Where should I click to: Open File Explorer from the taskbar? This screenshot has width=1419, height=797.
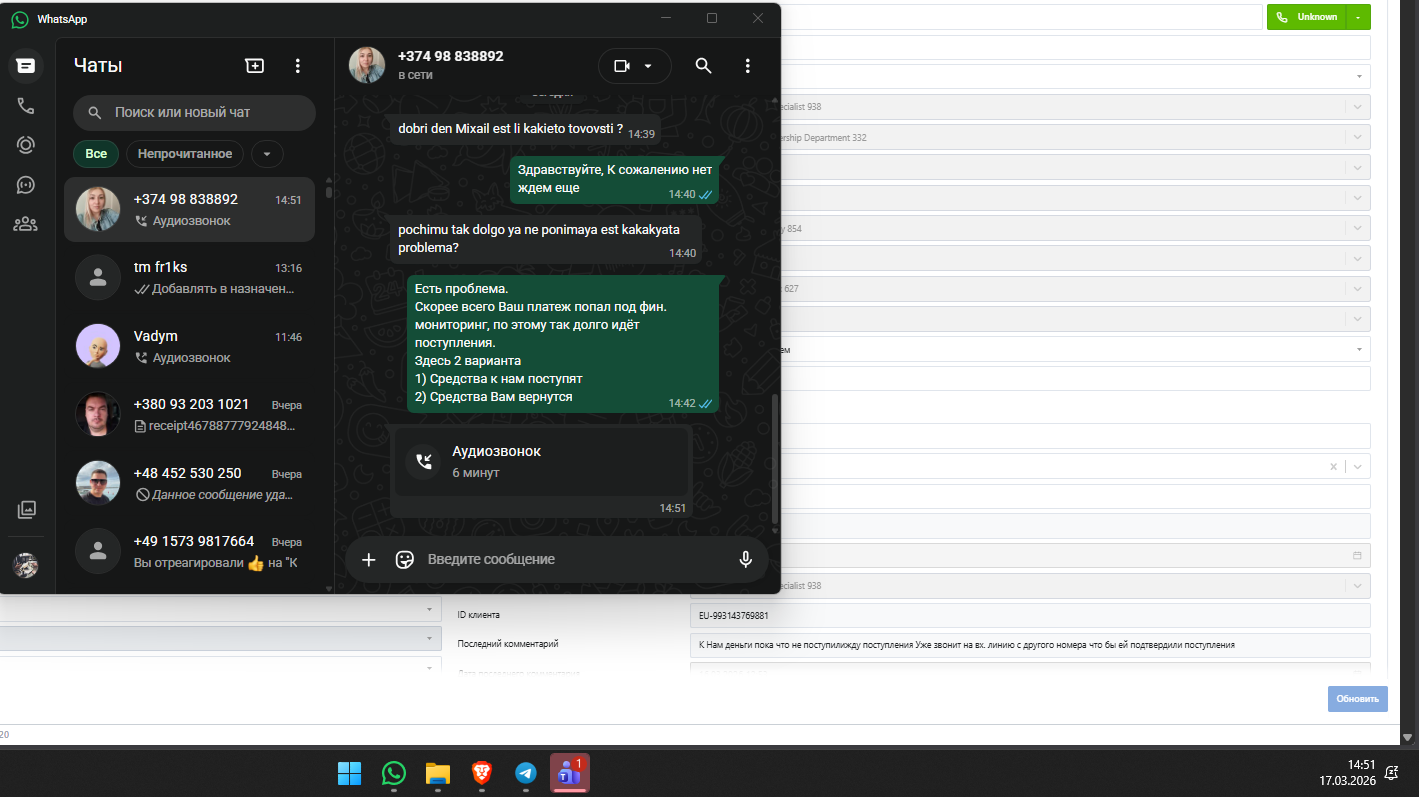pos(438,773)
